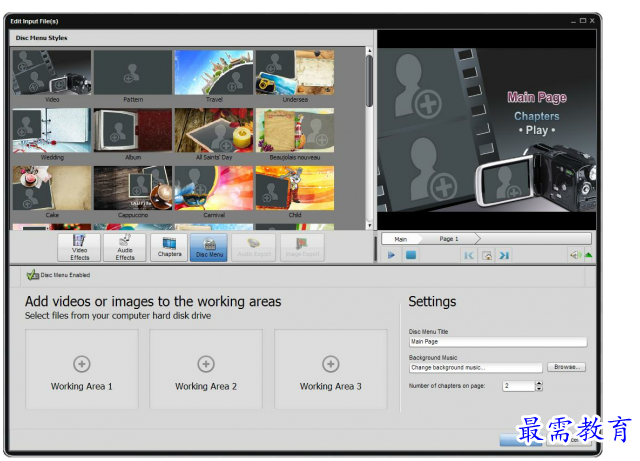
Task: Minimize the Edit Input File(s) window
Action: click(x=573, y=21)
